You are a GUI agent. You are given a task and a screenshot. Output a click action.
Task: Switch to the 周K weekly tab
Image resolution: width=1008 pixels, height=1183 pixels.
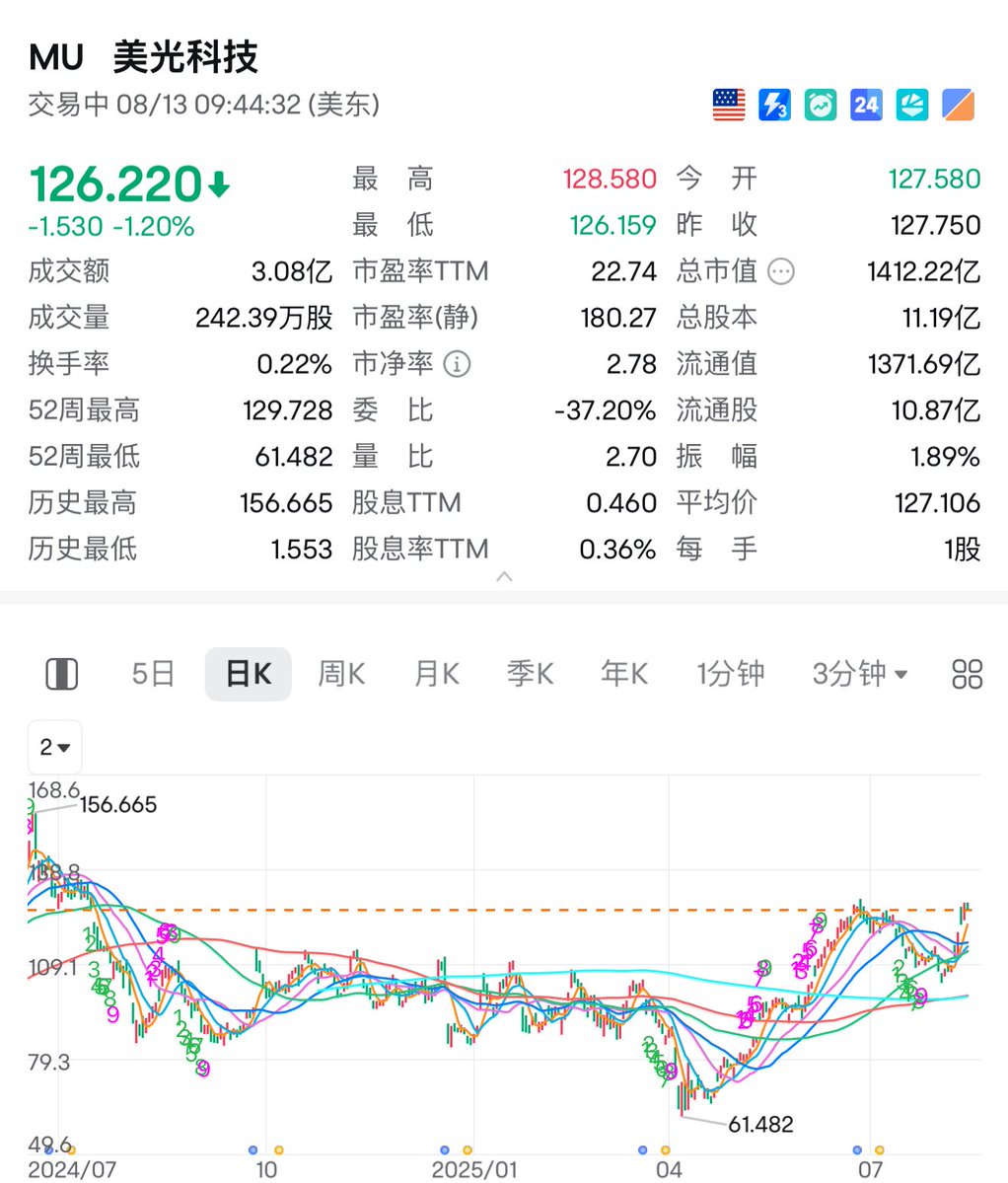(x=341, y=674)
